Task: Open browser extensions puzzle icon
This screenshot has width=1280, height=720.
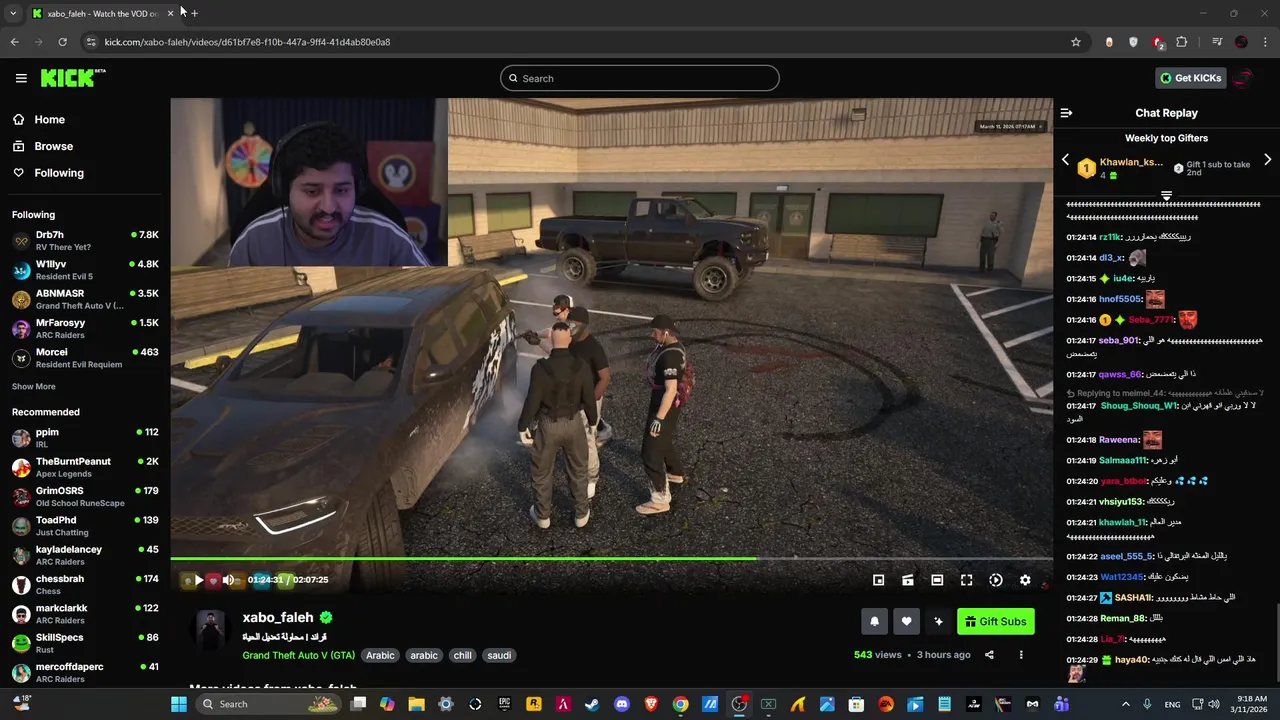Action: click(x=1182, y=42)
